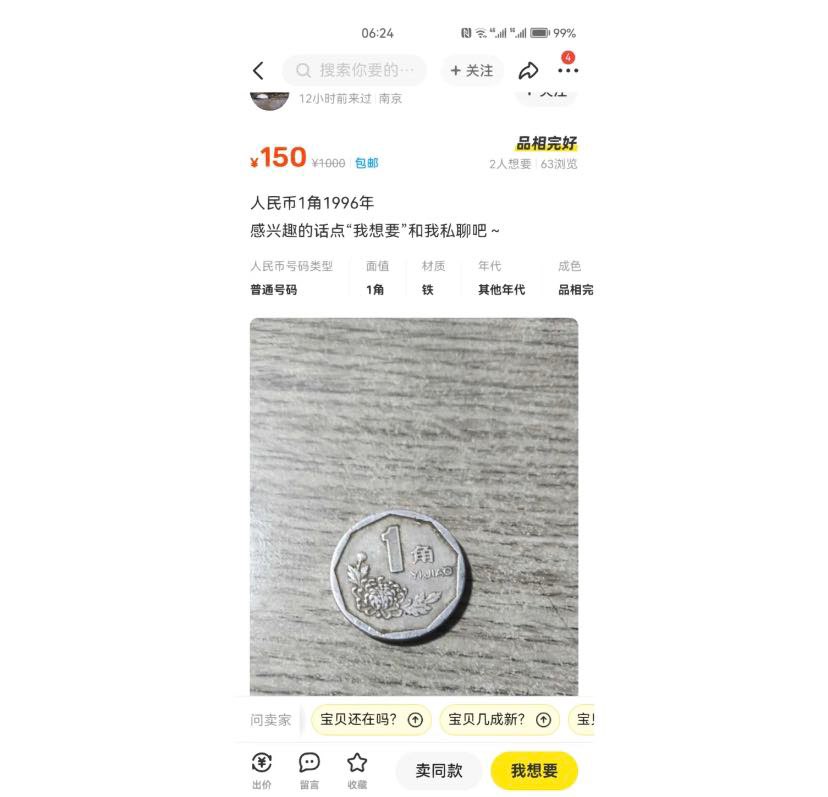Click the 卖同款 button

point(439,771)
